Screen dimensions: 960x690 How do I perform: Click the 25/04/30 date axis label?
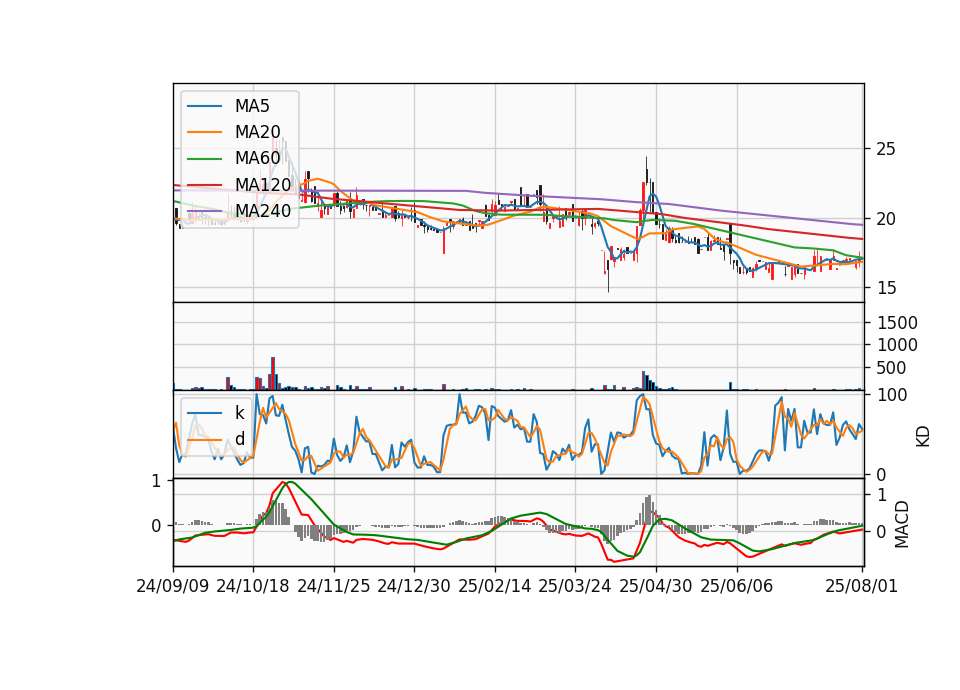tap(656, 586)
